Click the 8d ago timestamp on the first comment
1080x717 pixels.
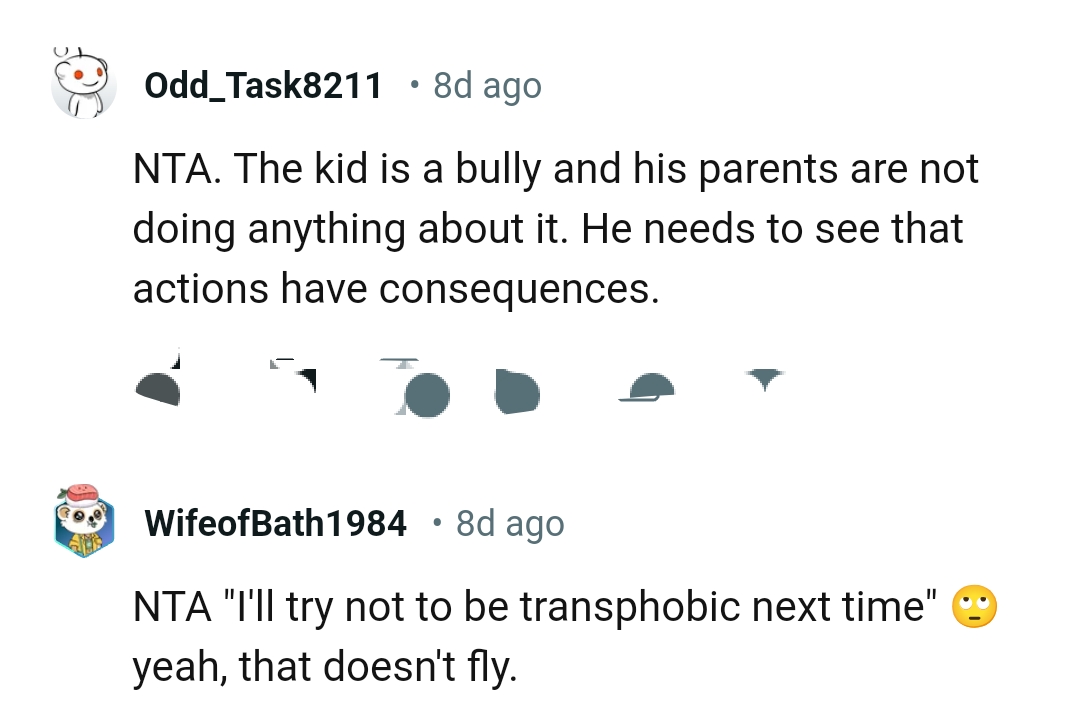(x=486, y=85)
